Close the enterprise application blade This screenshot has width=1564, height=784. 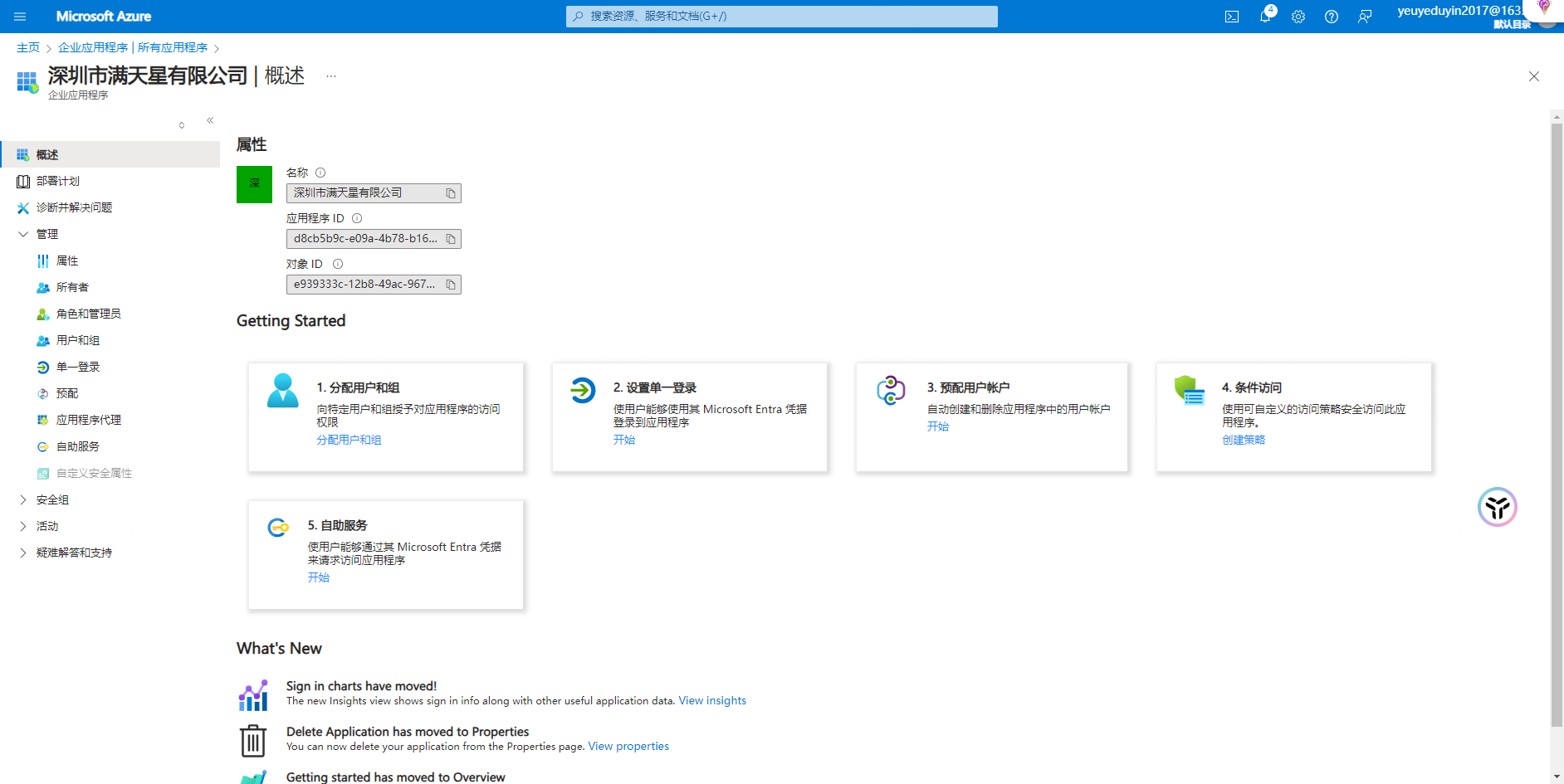pos(1534,76)
